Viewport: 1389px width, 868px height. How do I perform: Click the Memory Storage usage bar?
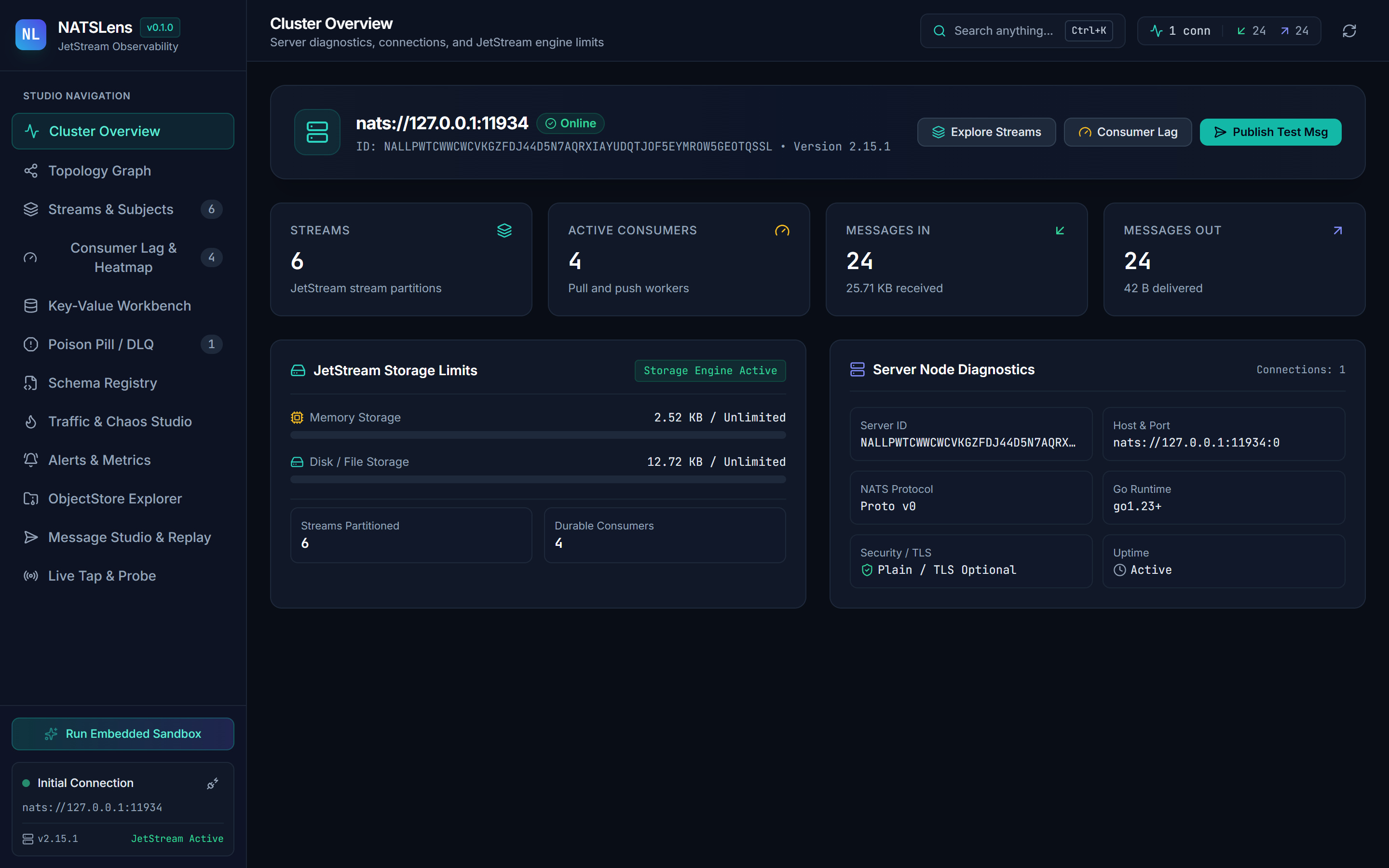coord(538,435)
